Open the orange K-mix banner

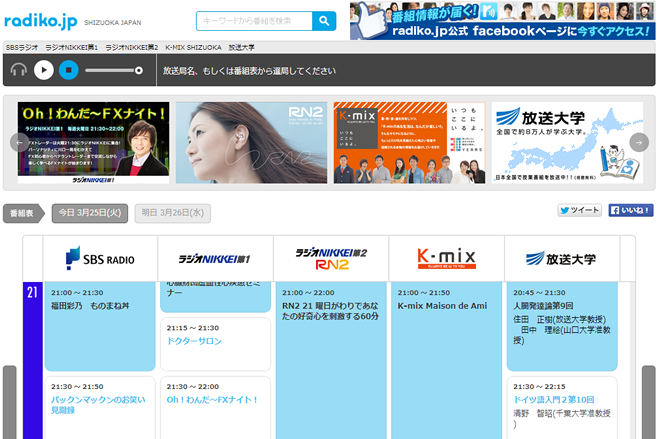tap(409, 142)
